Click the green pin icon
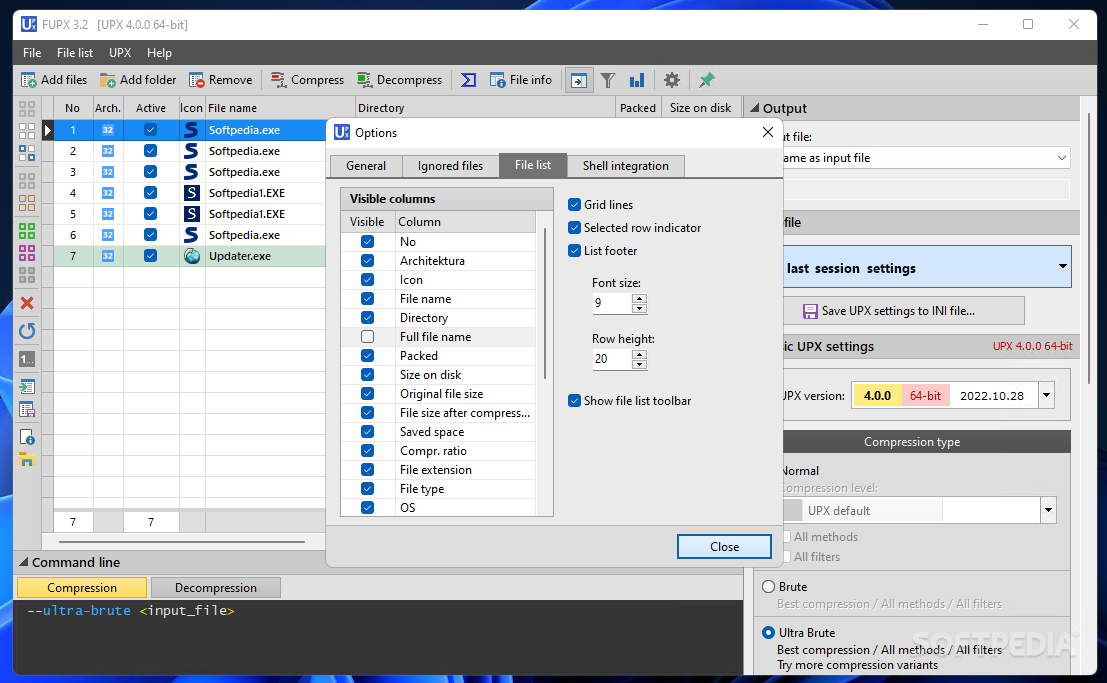This screenshot has height=683, width=1107. pyautogui.click(x=706, y=81)
